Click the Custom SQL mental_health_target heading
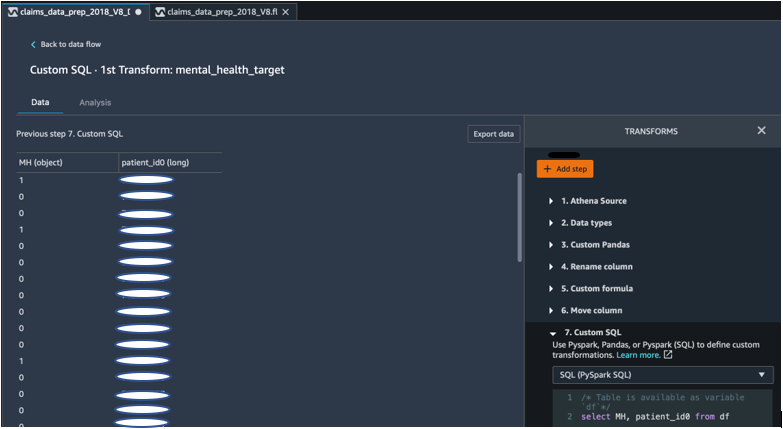The image size is (783, 429). click(x=157, y=70)
